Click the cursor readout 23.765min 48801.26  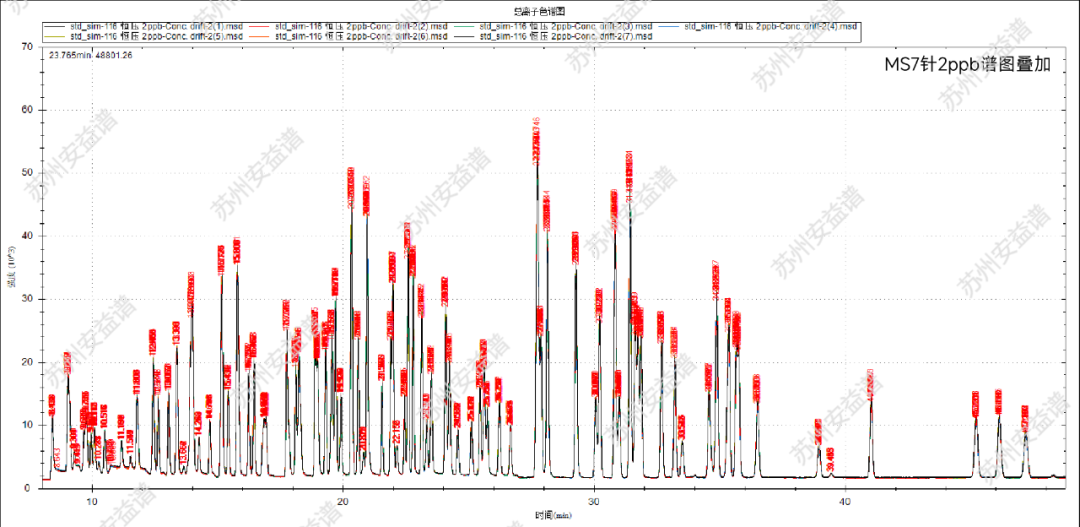click(91, 55)
